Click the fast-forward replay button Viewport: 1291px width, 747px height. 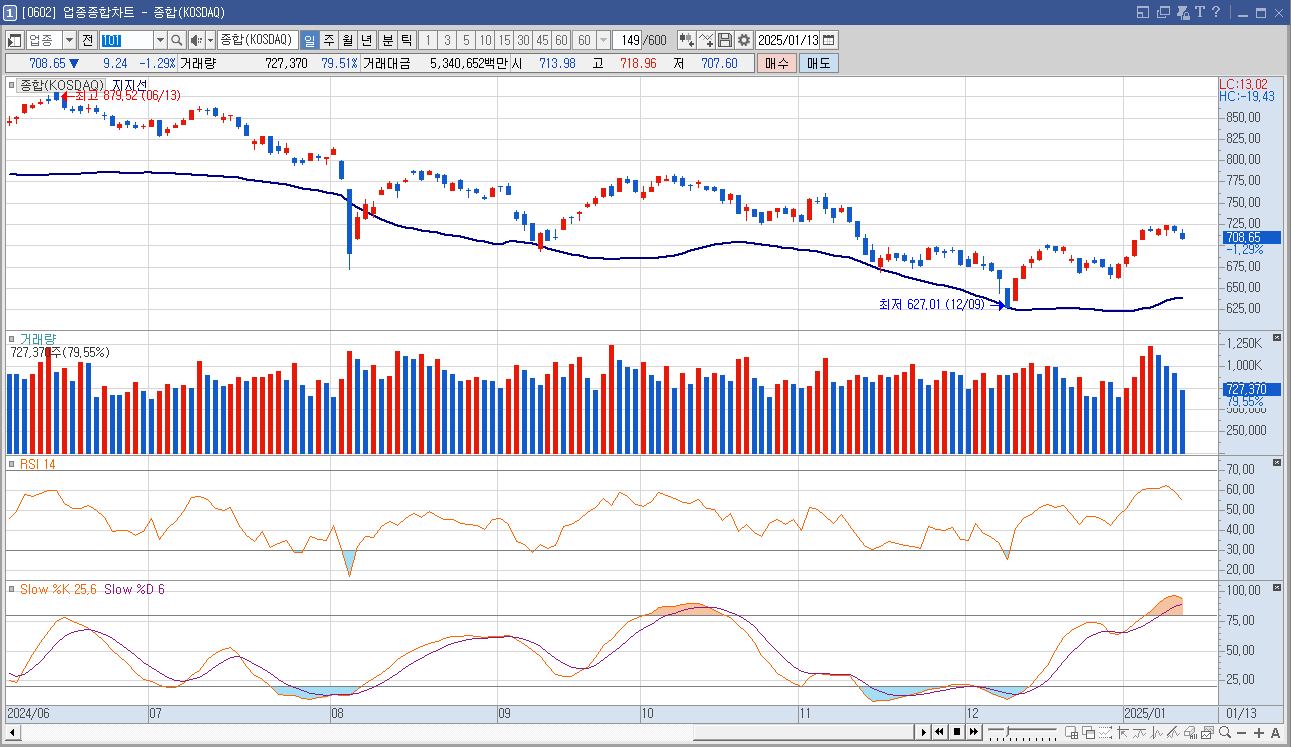point(974,732)
